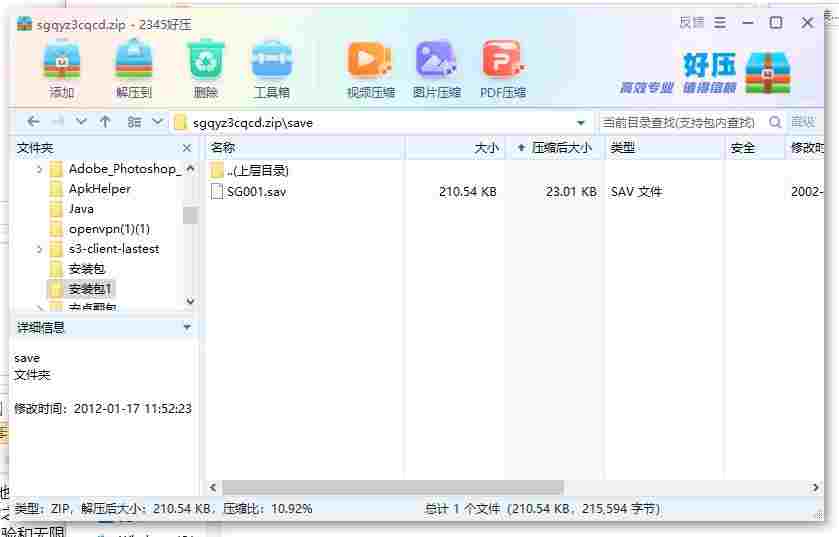The width and height of the screenshot is (839, 537).
Task: Click 修改时间 2012-01-17 detail text
Action: (103, 409)
